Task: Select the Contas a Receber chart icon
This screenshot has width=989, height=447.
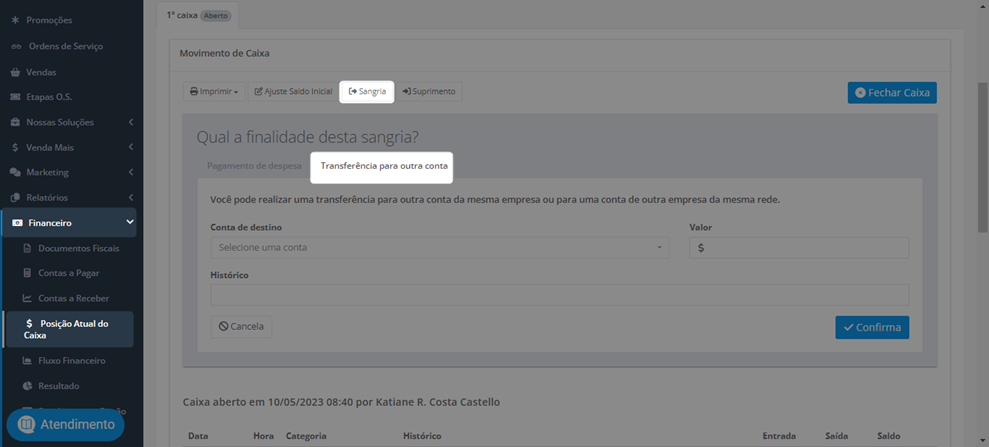Action: (27, 298)
